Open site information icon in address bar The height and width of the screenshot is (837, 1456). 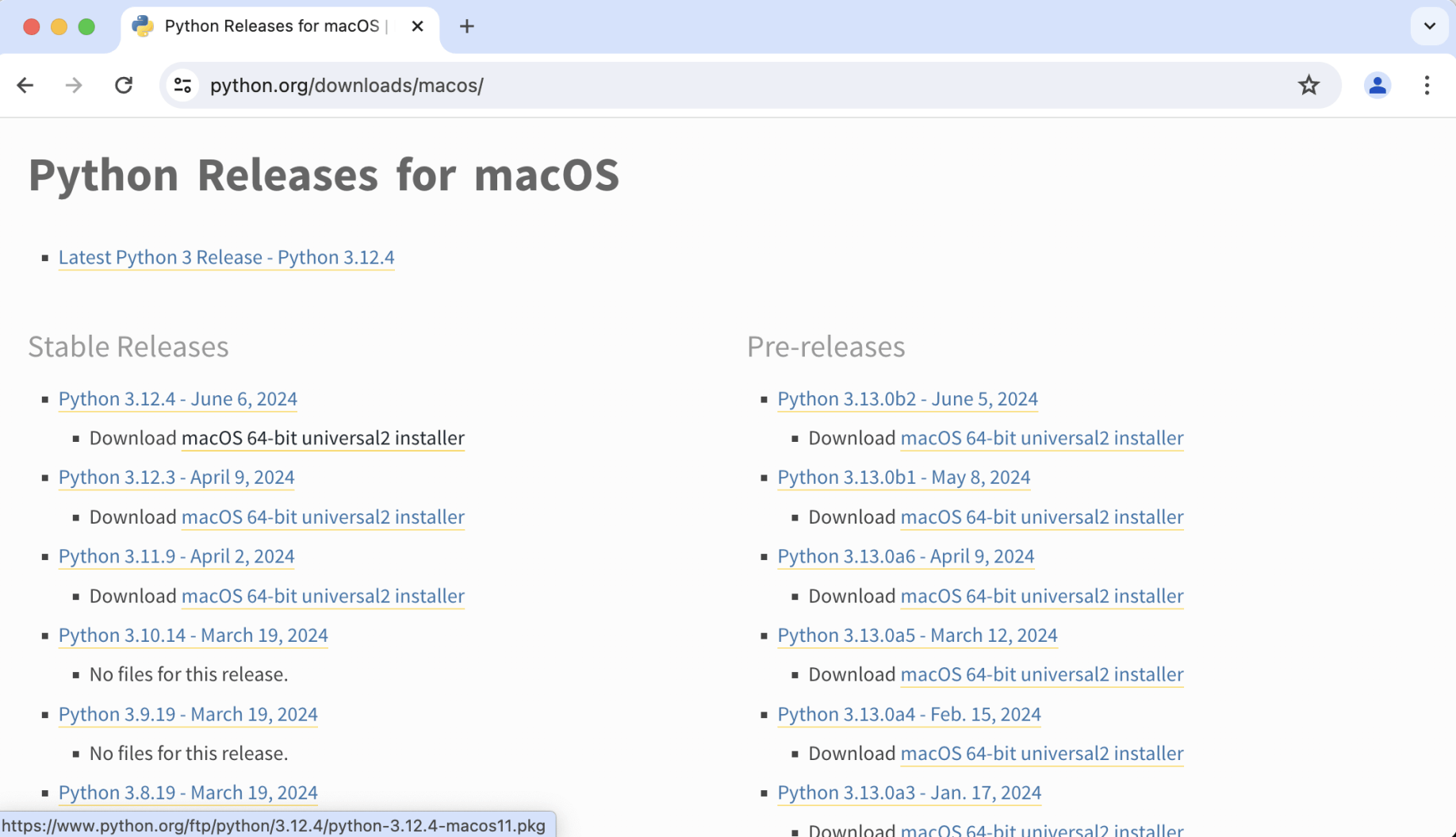coord(183,86)
